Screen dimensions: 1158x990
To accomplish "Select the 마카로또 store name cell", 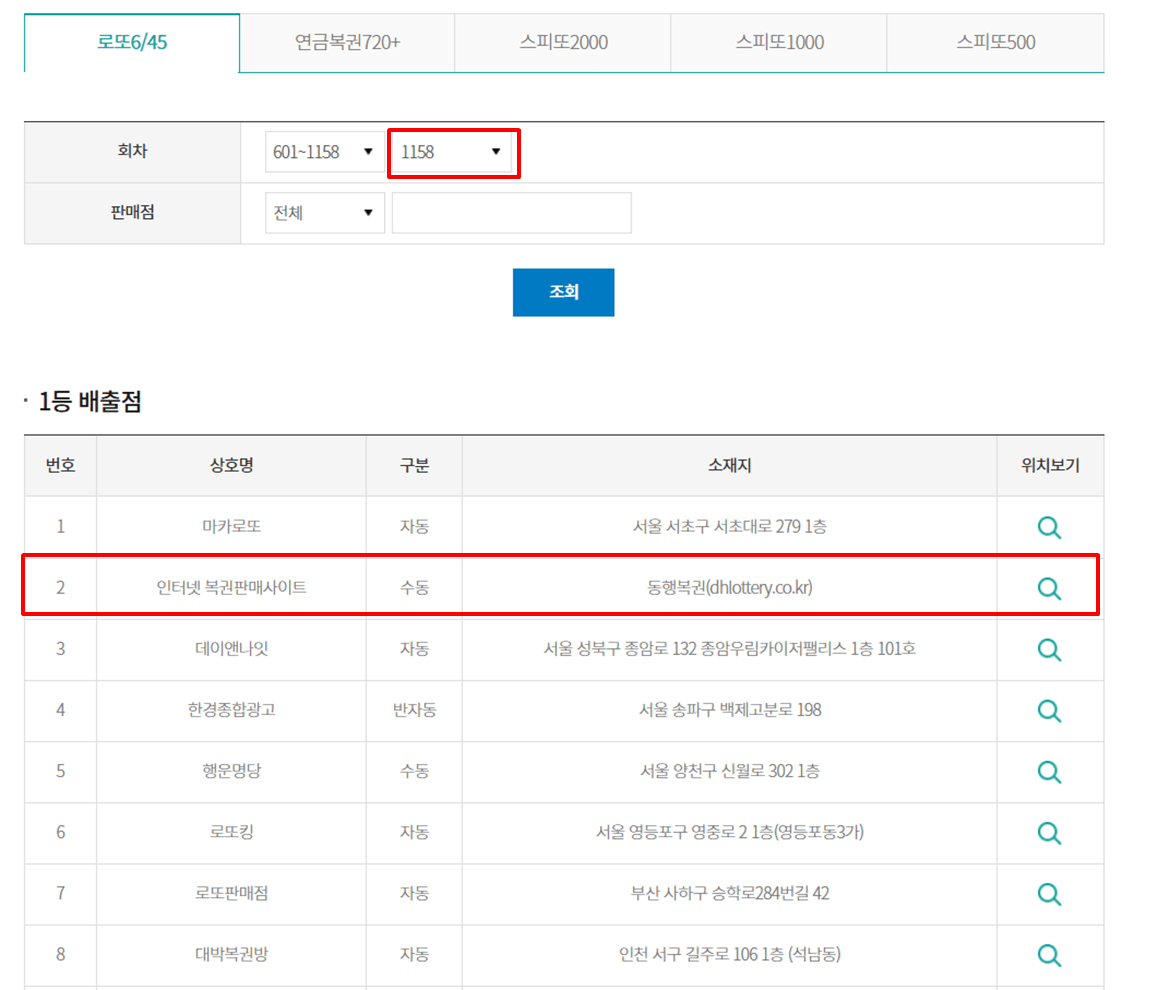I will click(x=230, y=527).
